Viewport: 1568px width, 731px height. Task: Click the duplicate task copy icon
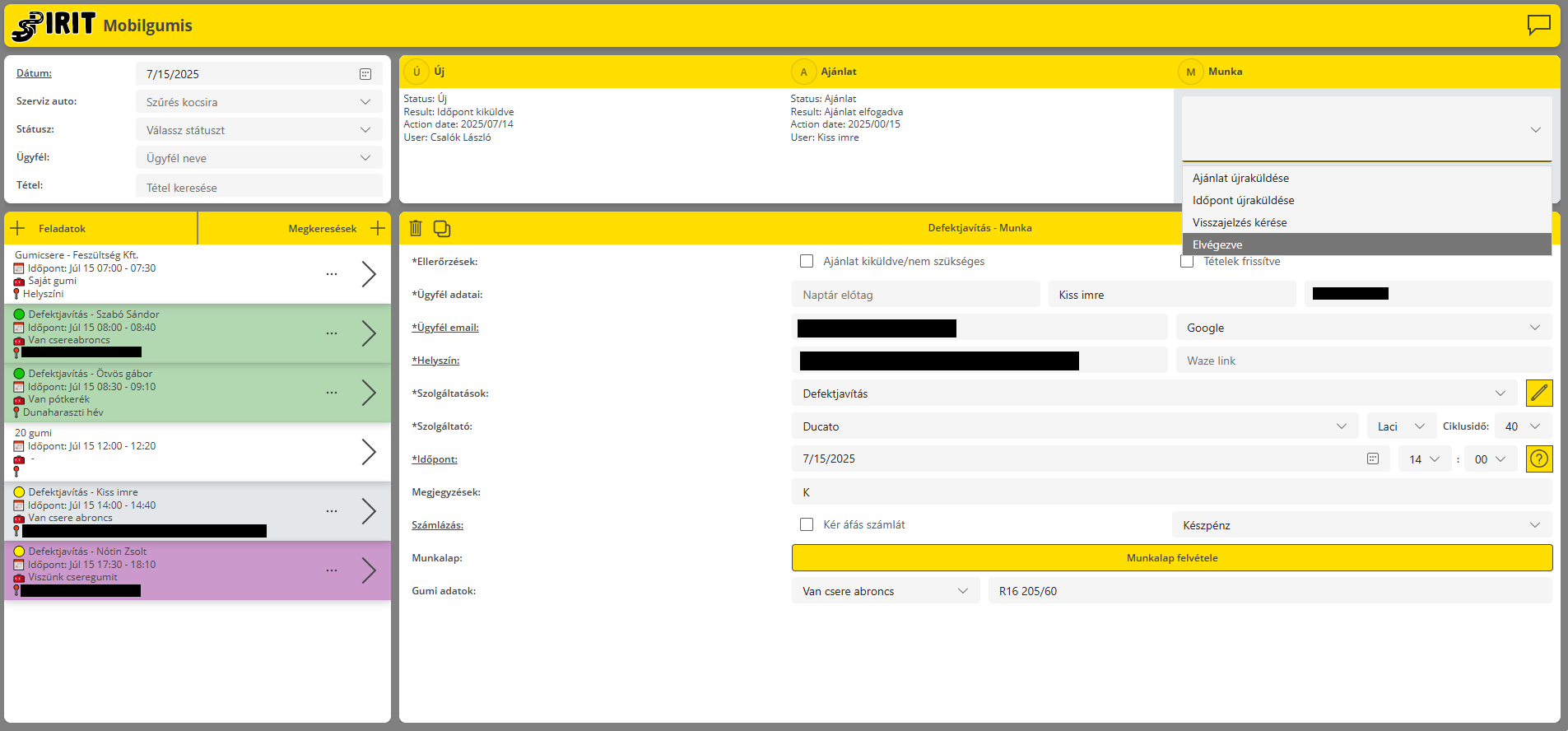[442, 228]
